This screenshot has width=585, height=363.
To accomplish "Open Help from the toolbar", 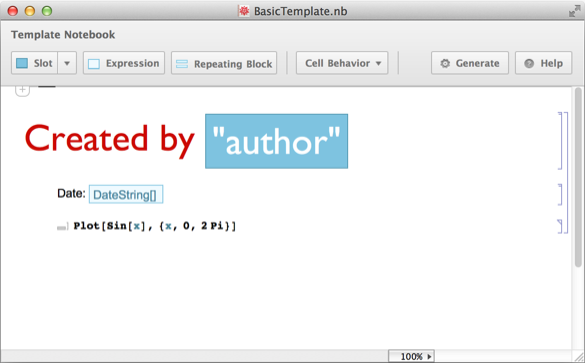I will [x=544, y=63].
